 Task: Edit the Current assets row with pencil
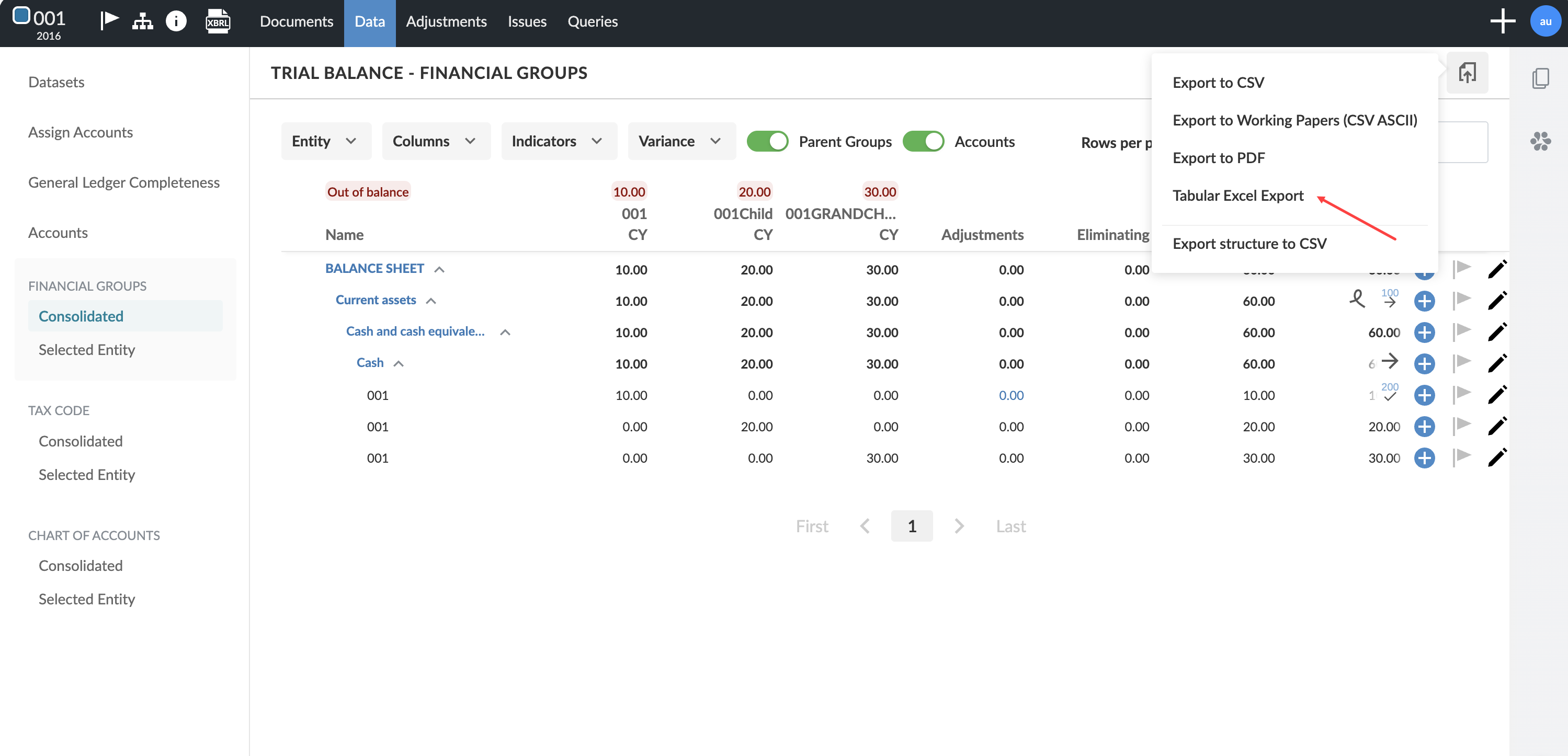1497,300
